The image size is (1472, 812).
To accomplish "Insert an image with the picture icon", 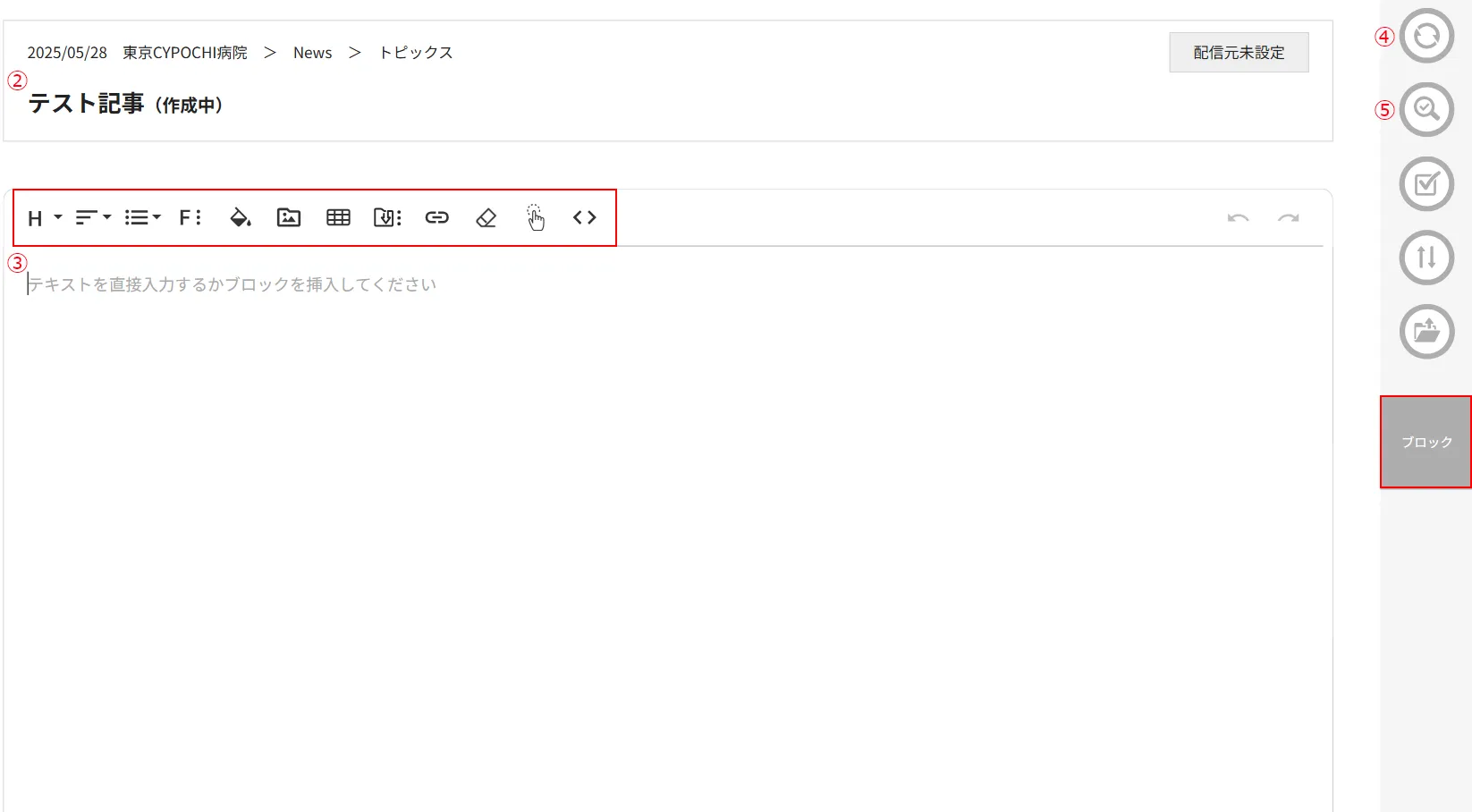I will pos(289,217).
